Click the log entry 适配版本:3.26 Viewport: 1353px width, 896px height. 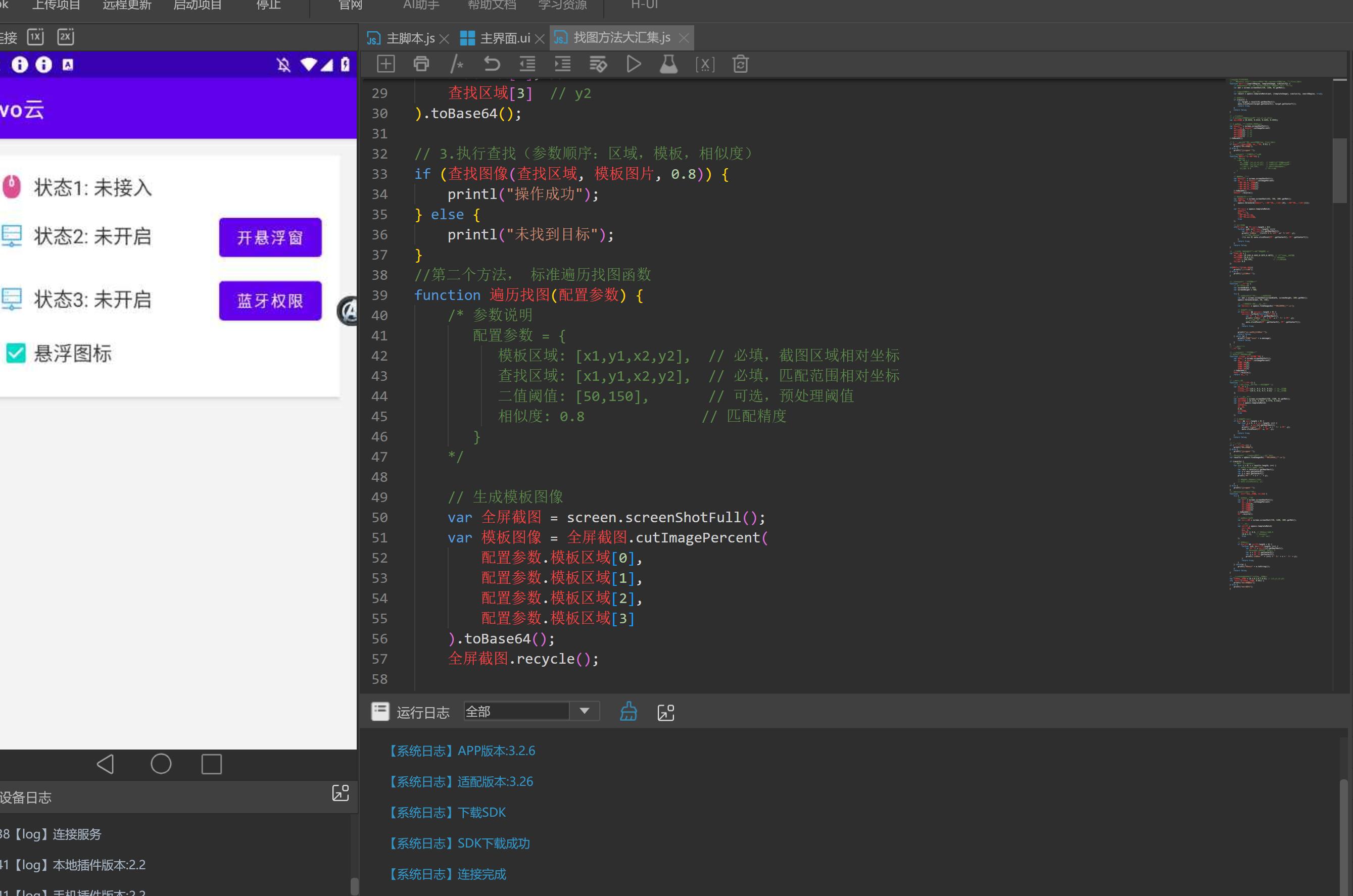point(459,782)
